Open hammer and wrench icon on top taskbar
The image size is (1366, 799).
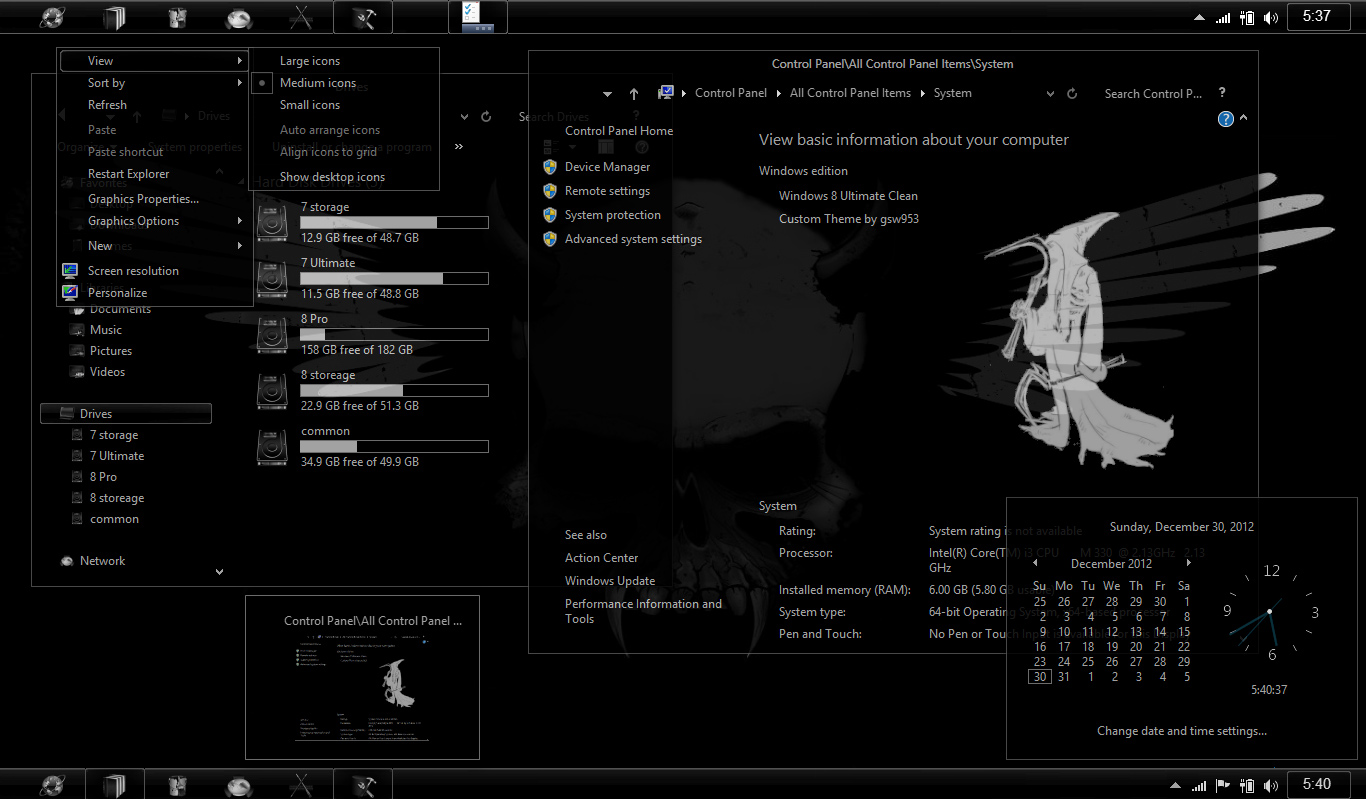pyautogui.click(x=362, y=18)
